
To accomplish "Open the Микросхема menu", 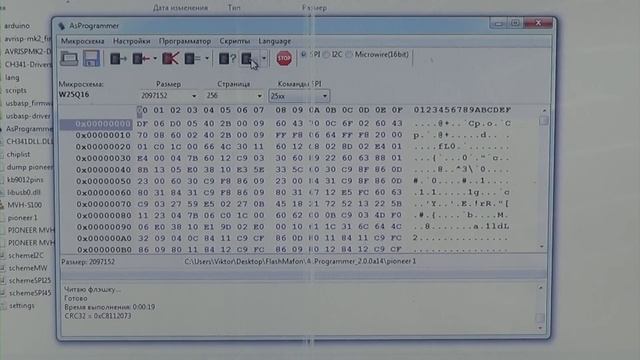I will [x=82, y=41].
